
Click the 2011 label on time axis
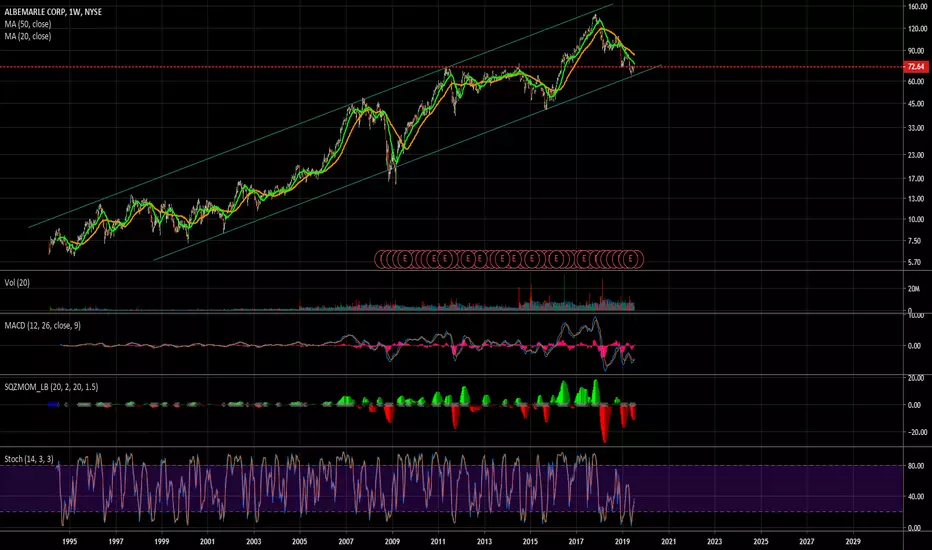click(x=438, y=542)
